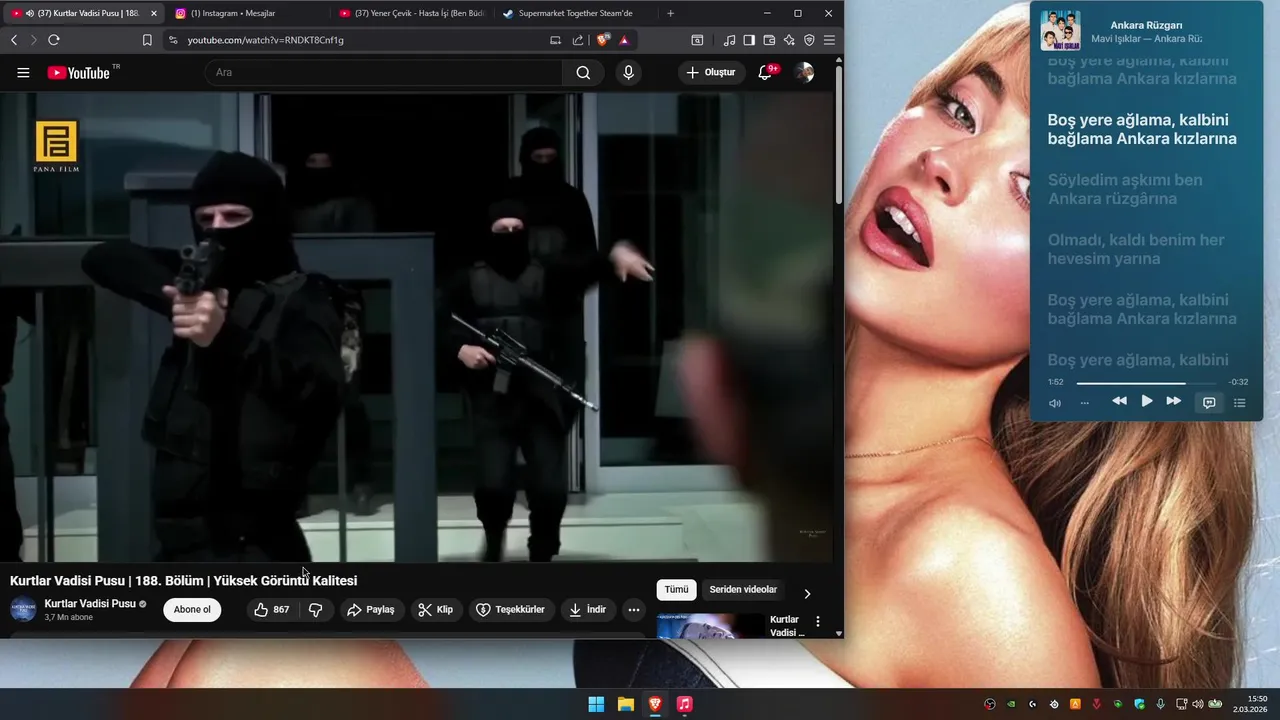Image resolution: width=1280 pixels, height=720 pixels.
Task: Click the Oluştur create button
Action: [x=711, y=72]
